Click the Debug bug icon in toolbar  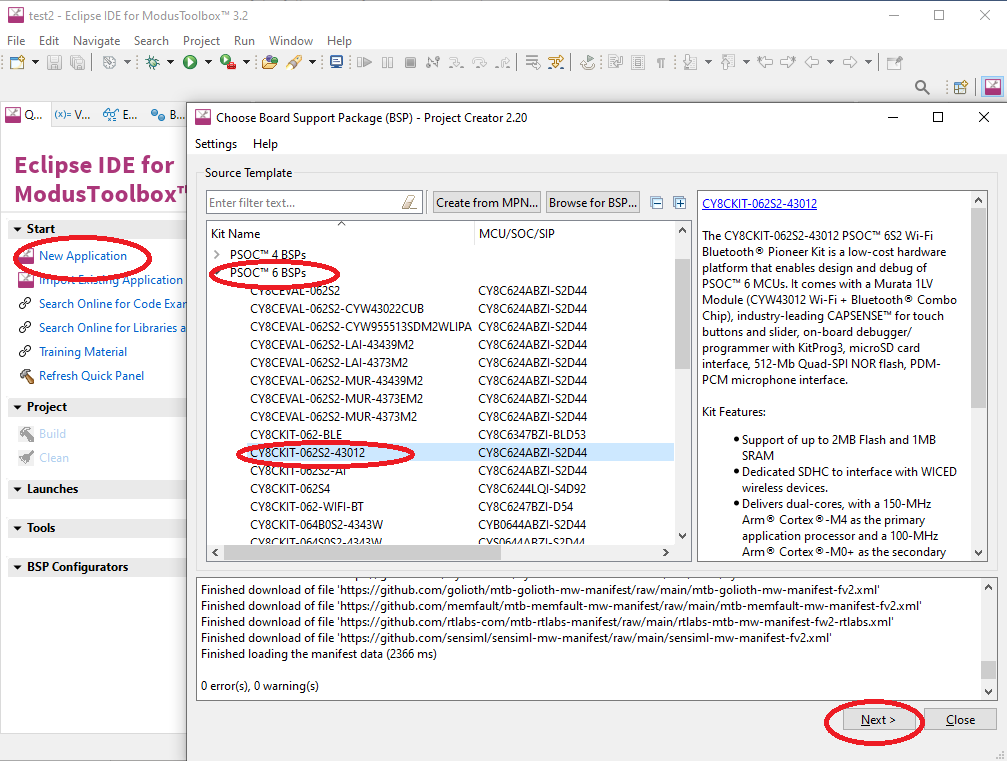click(x=153, y=62)
